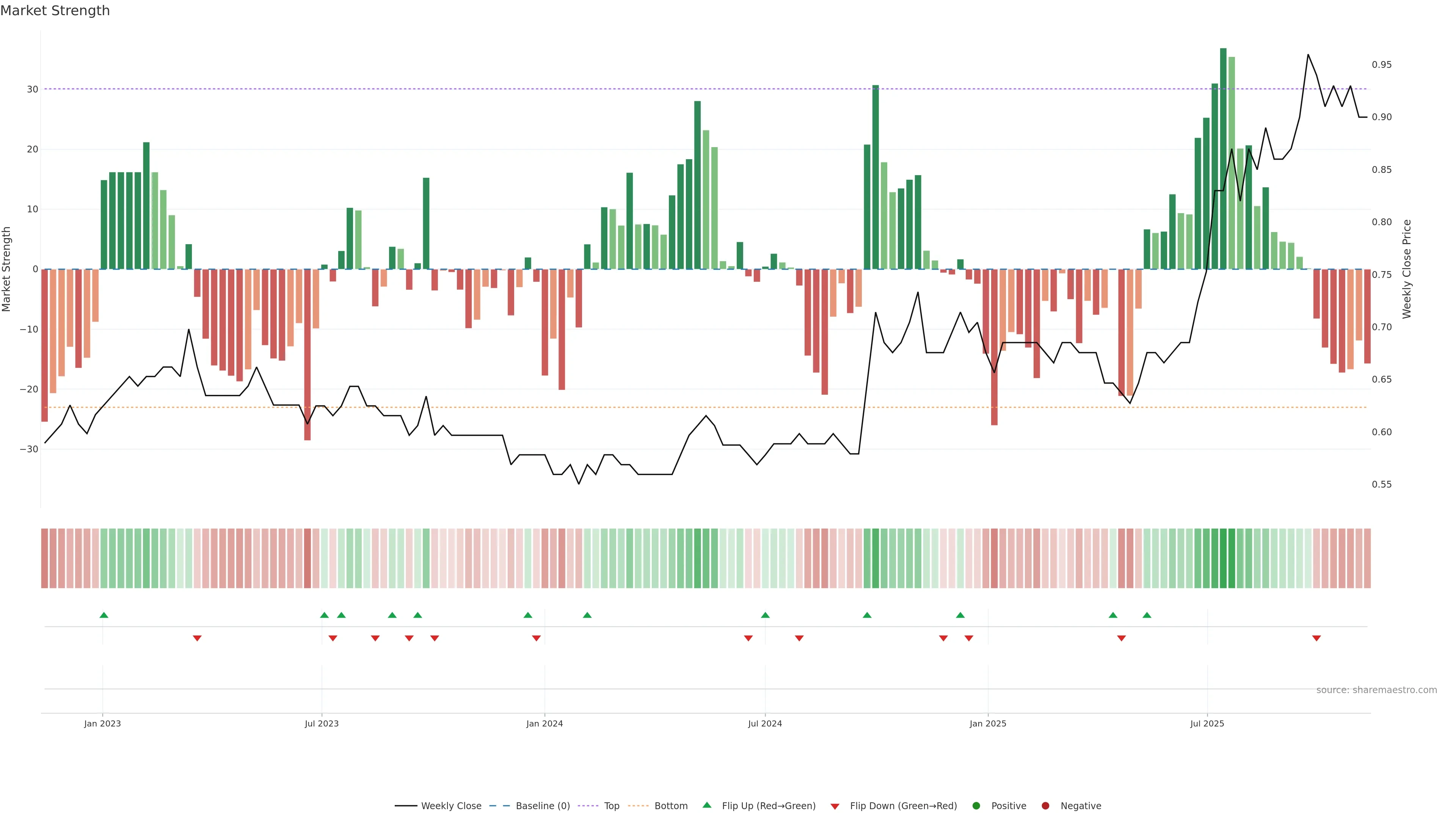This screenshot has width=1456, height=819.
Task: Click the Jul 2024 x-axis label
Action: pyautogui.click(x=765, y=723)
